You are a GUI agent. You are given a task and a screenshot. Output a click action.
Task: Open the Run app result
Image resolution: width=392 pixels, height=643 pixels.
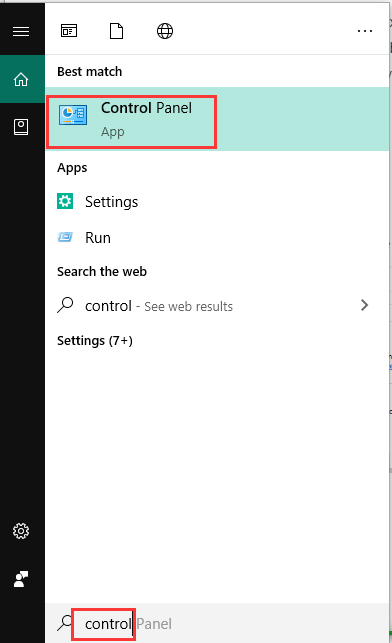point(217,237)
